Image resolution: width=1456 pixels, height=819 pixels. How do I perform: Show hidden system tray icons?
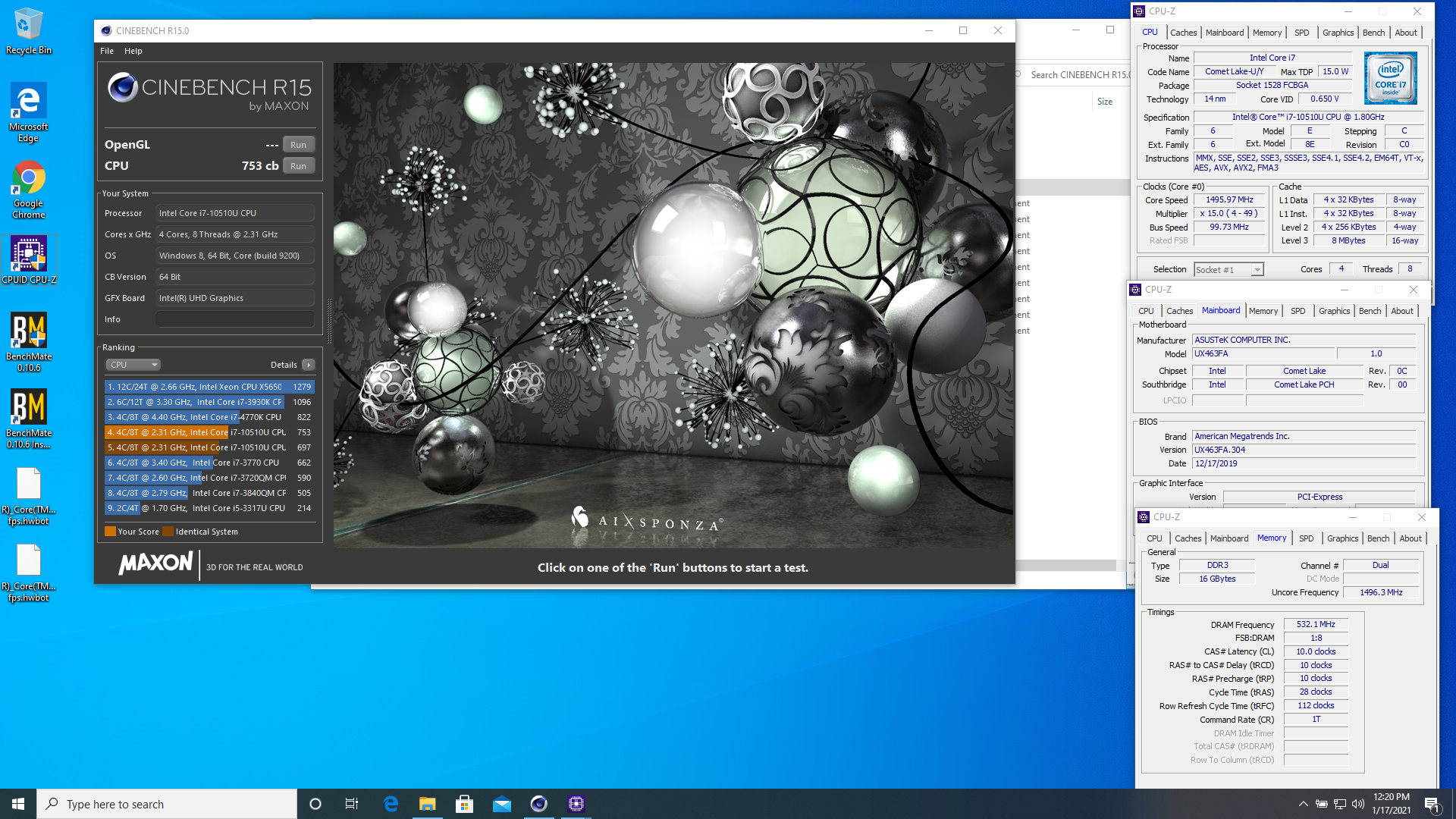click(1303, 804)
